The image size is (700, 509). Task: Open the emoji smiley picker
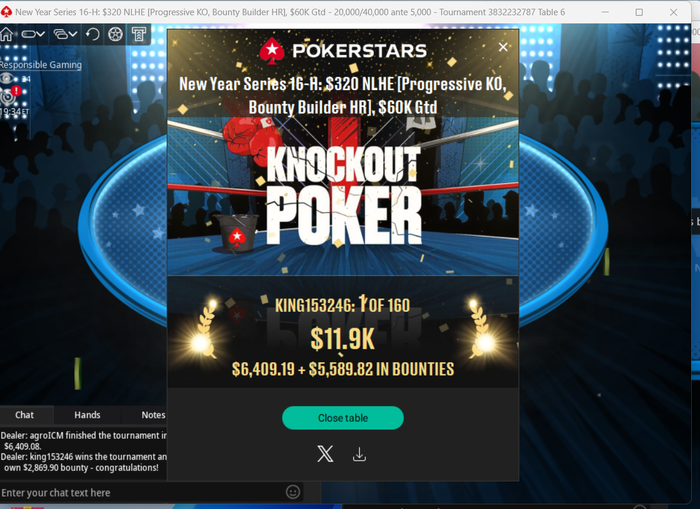[x=293, y=492]
